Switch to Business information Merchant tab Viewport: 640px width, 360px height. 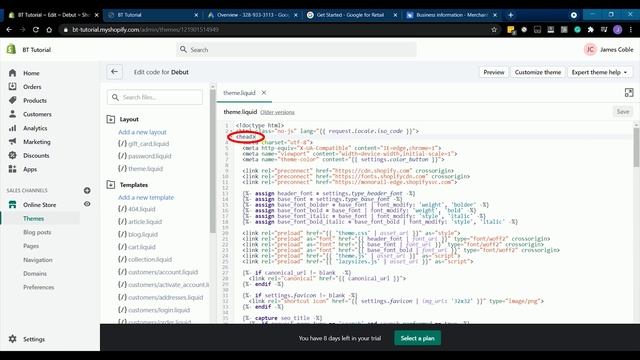pos(451,15)
